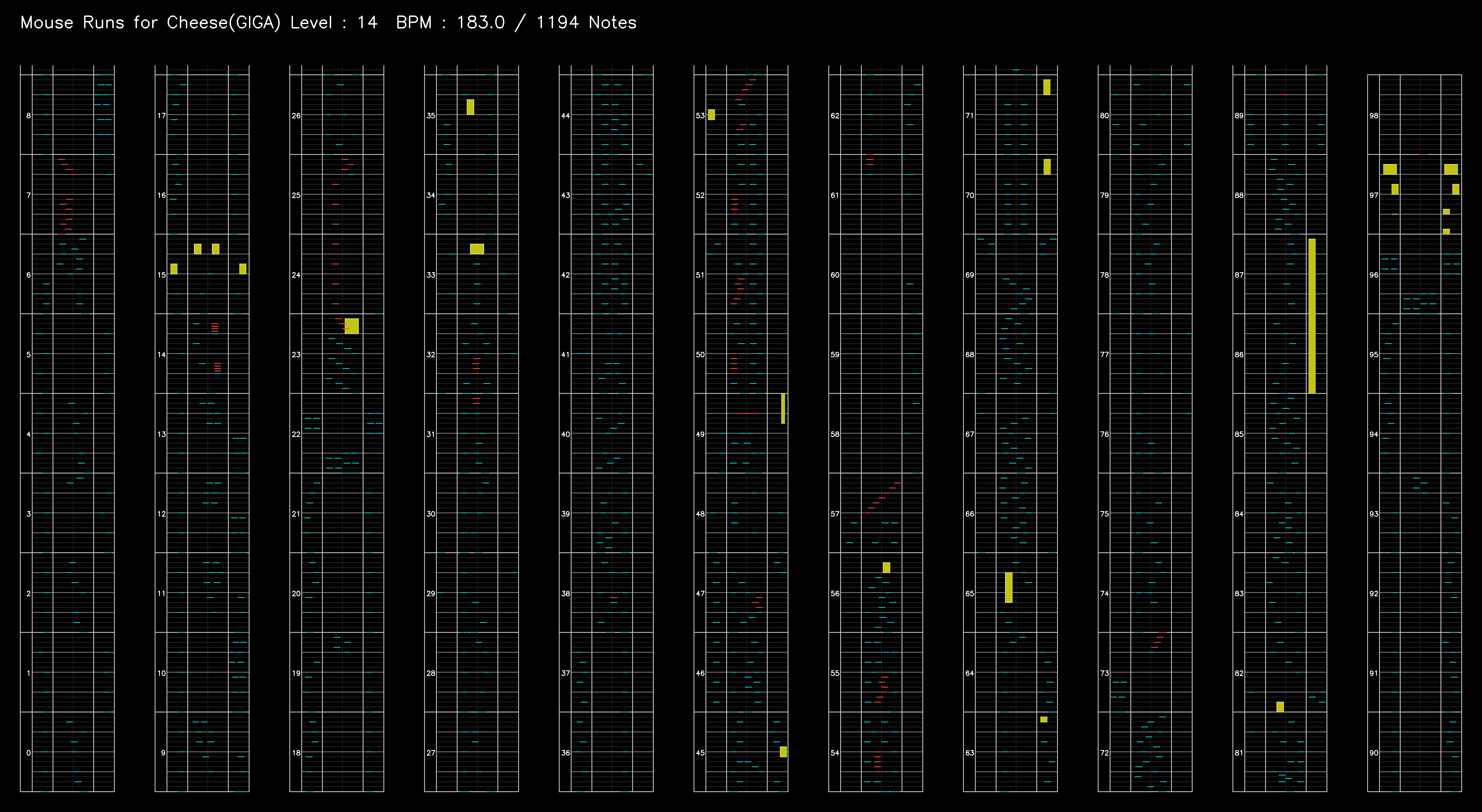Click measure number 44 label
This screenshot has width=1482, height=812.
pos(565,116)
